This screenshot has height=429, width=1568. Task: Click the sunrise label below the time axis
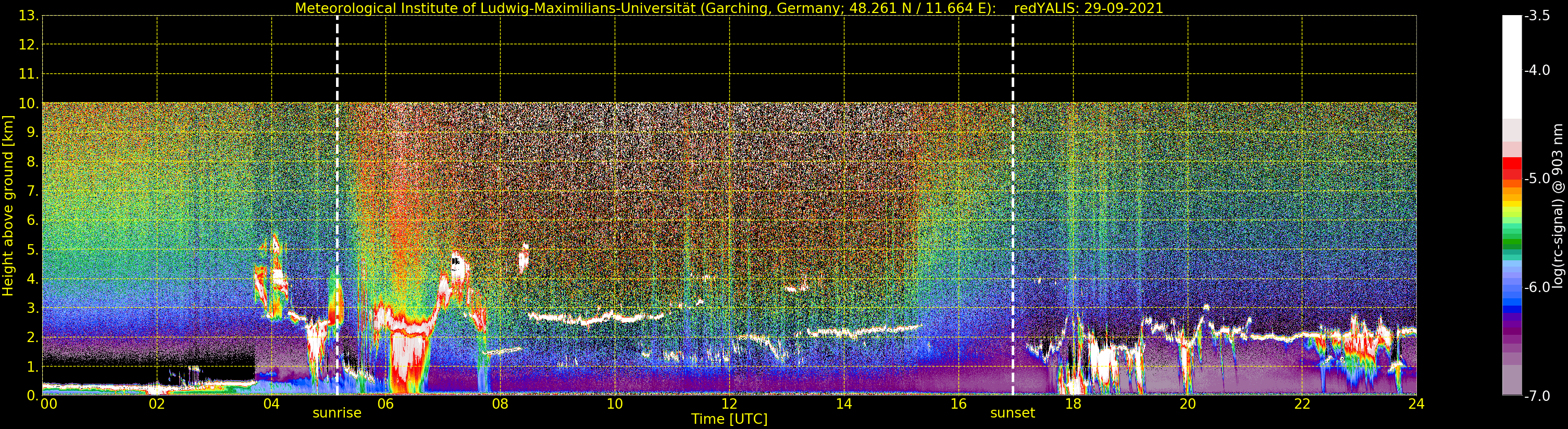337,413
